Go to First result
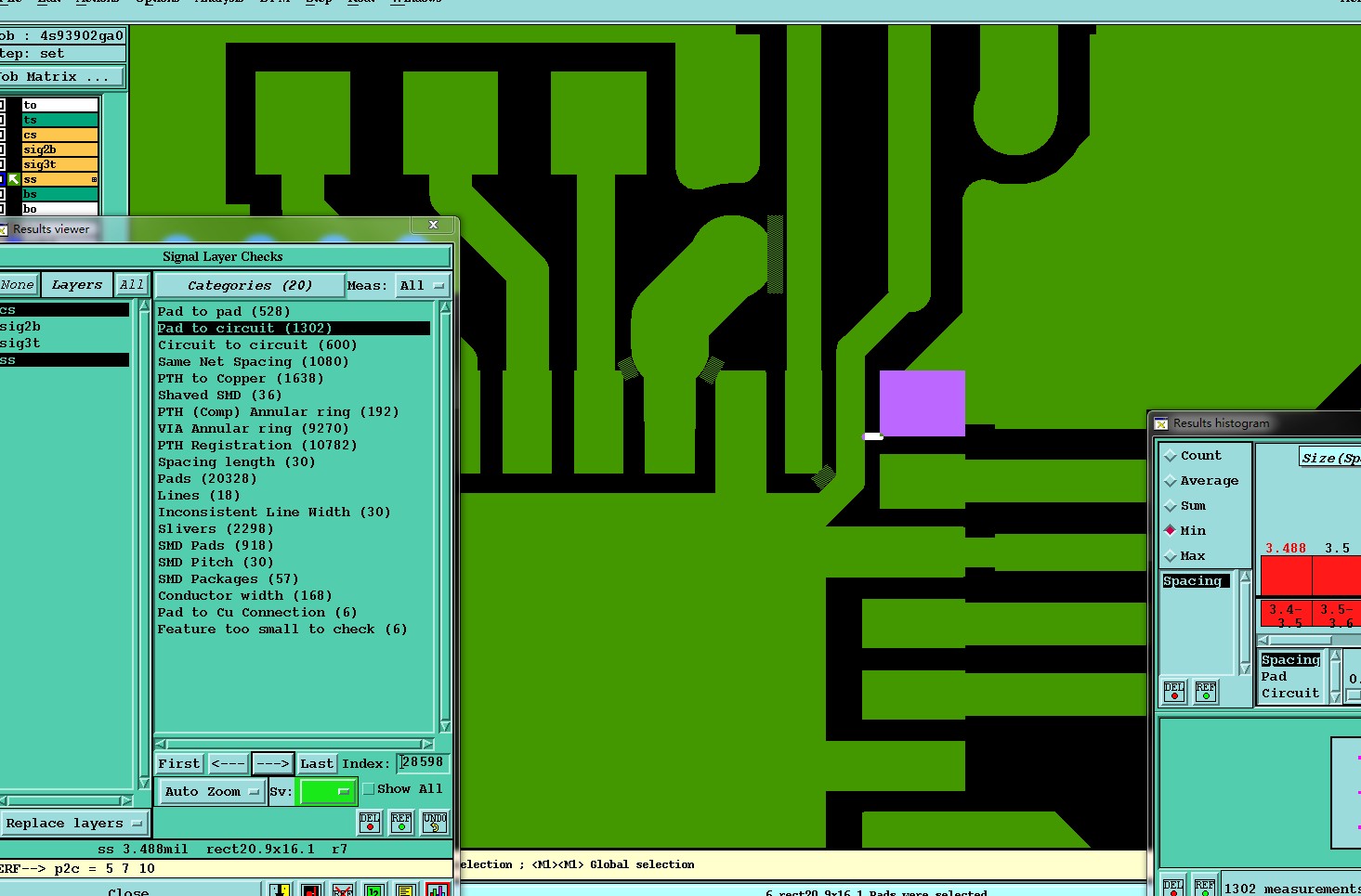The image size is (1361, 896). pyautogui.click(x=179, y=764)
